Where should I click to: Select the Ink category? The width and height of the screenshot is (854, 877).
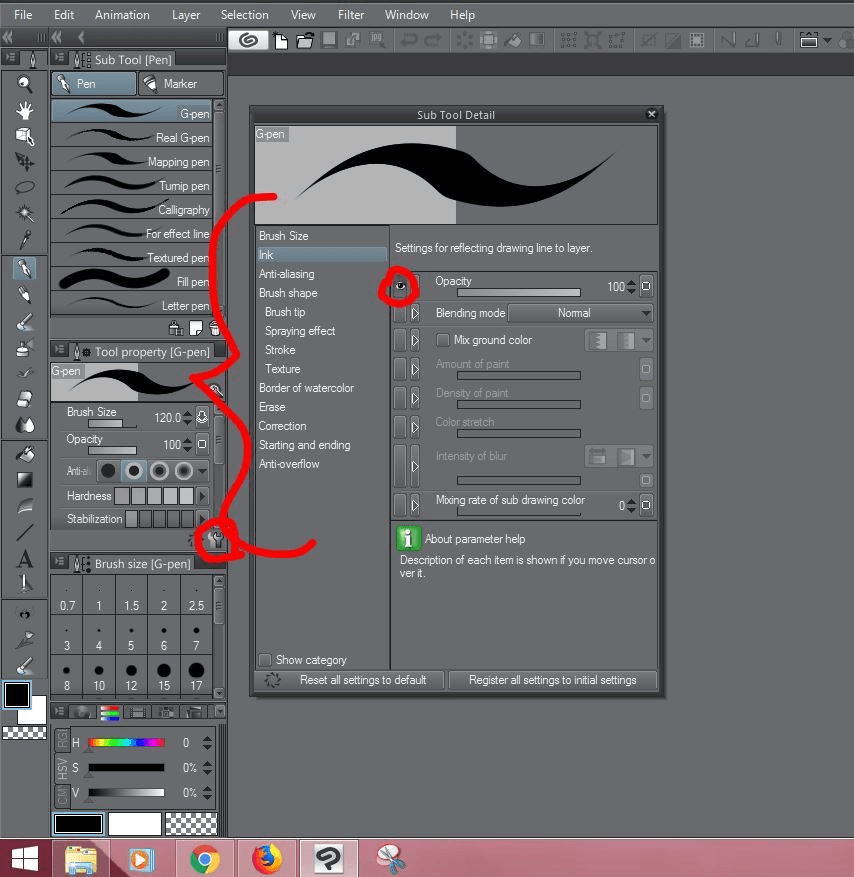[x=322, y=255]
